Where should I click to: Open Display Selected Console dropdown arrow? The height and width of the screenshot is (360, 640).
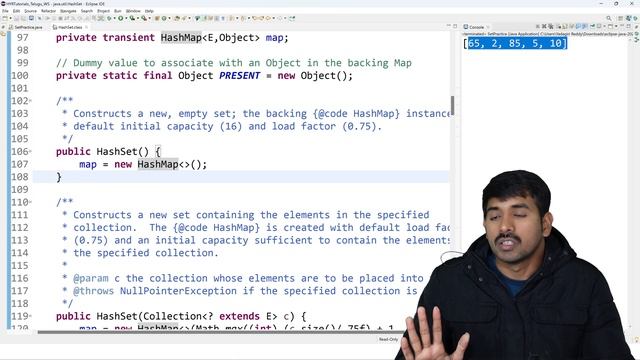click(x=604, y=27)
